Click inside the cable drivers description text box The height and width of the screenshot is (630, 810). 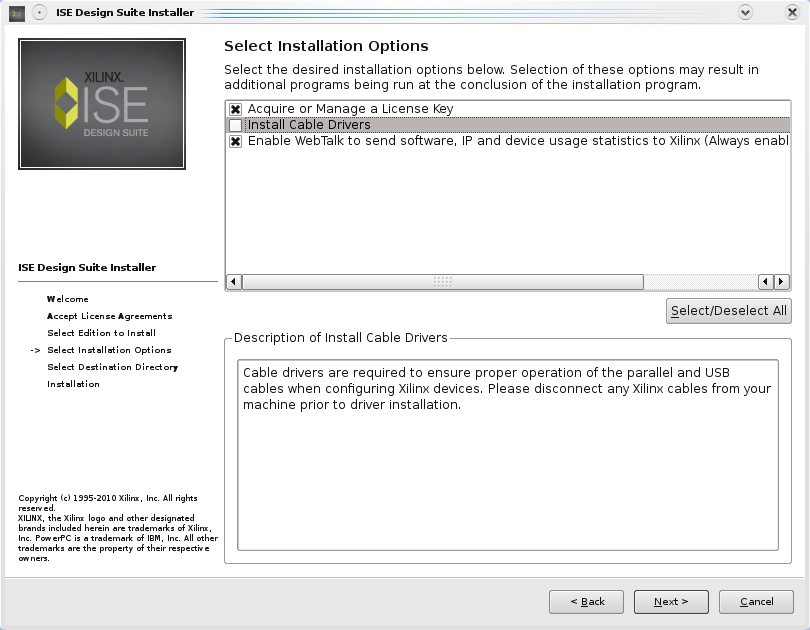click(508, 455)
